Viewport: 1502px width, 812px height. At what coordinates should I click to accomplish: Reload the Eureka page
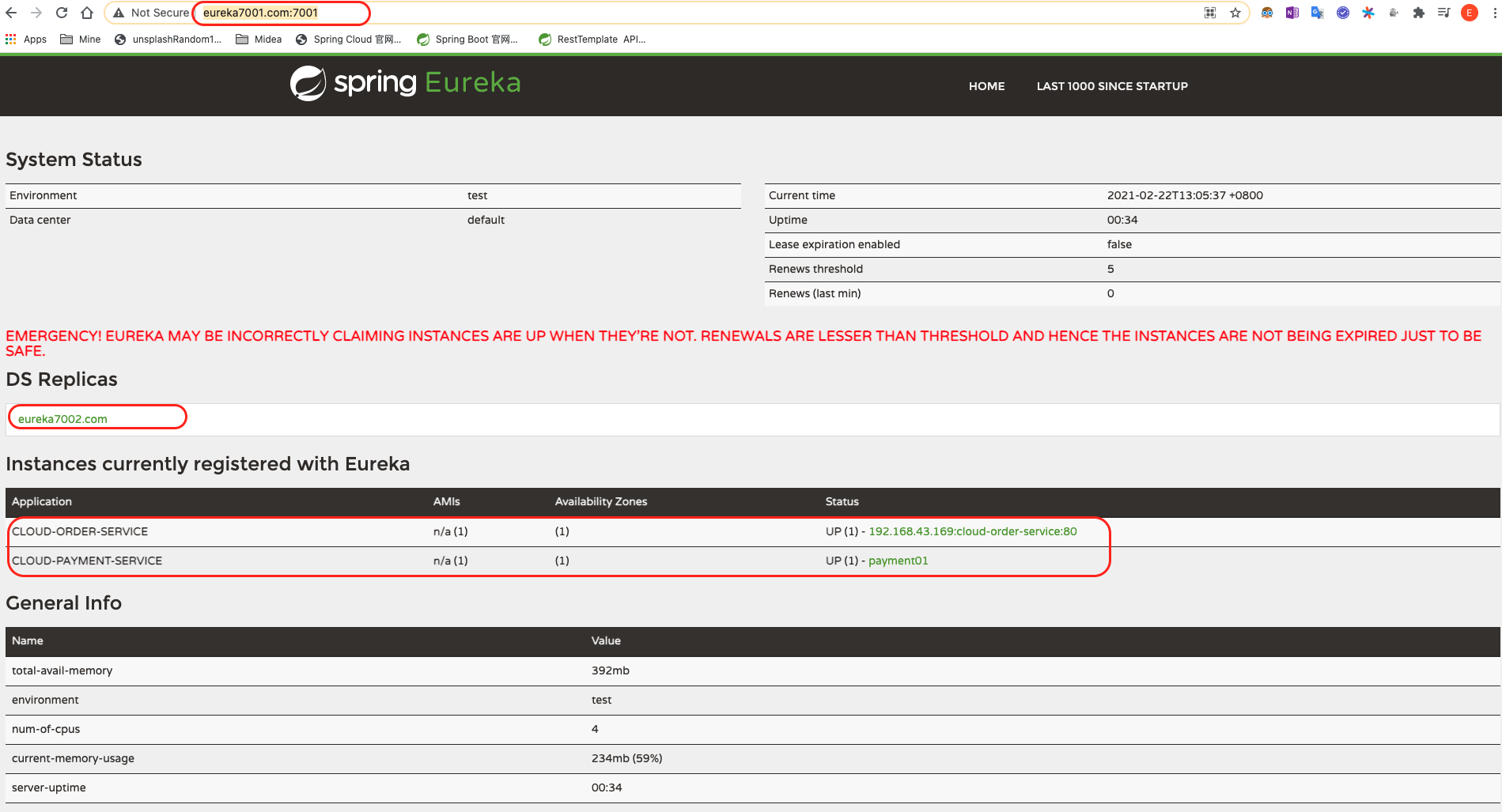coord(62,13)
